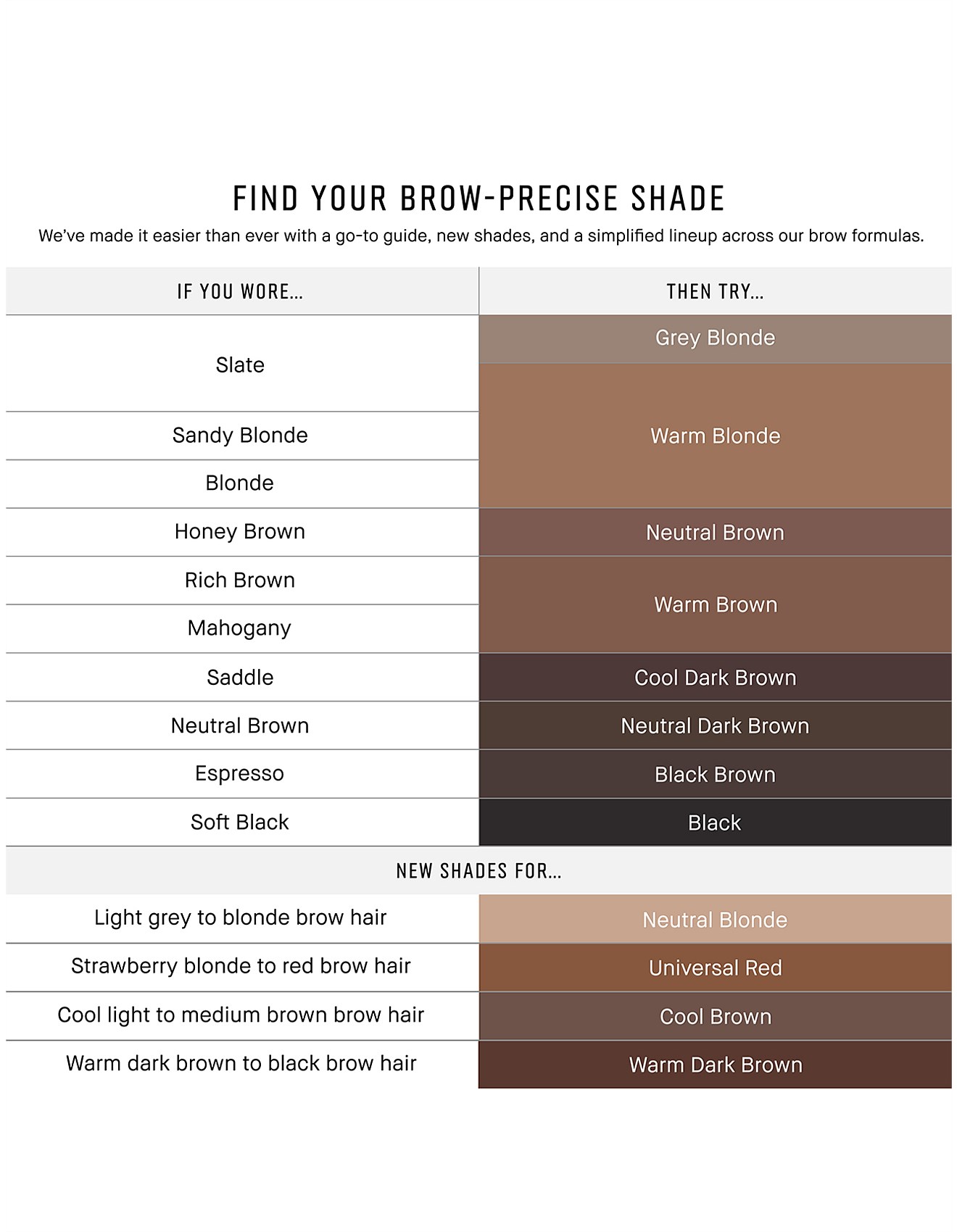Click the Grey Blonde color swatch

coord(715,338)
